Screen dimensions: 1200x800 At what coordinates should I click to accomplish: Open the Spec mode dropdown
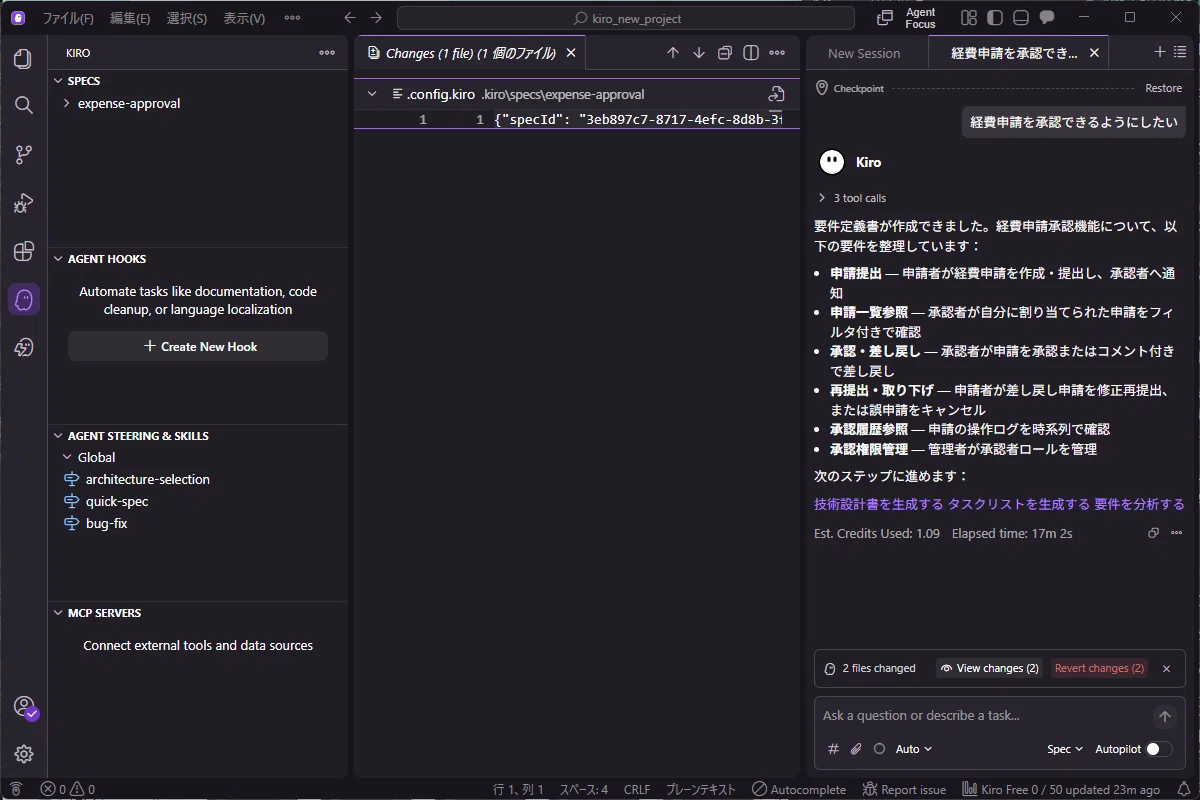tap(1065, 749)
